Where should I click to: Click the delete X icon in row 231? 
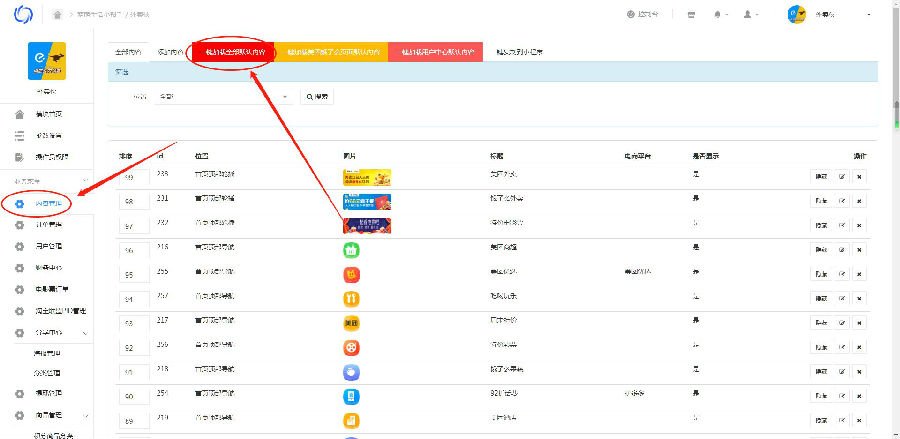pos(859,201)
